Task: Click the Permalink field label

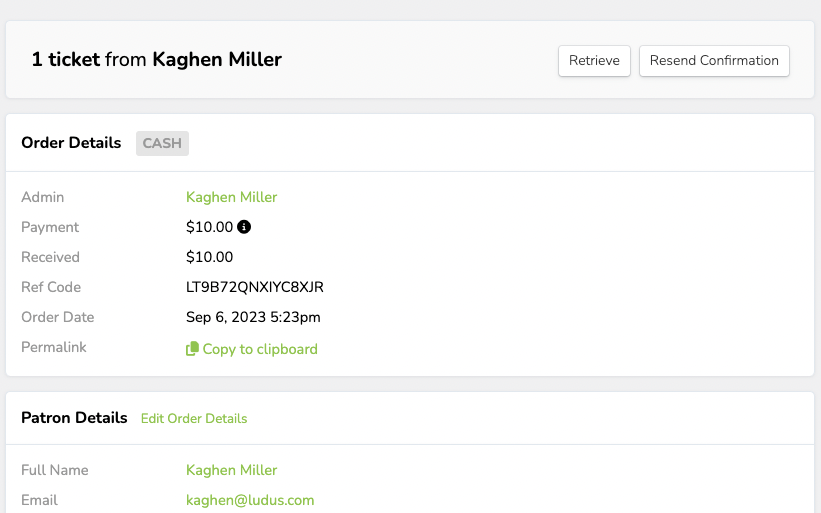Action: [54, 347]
